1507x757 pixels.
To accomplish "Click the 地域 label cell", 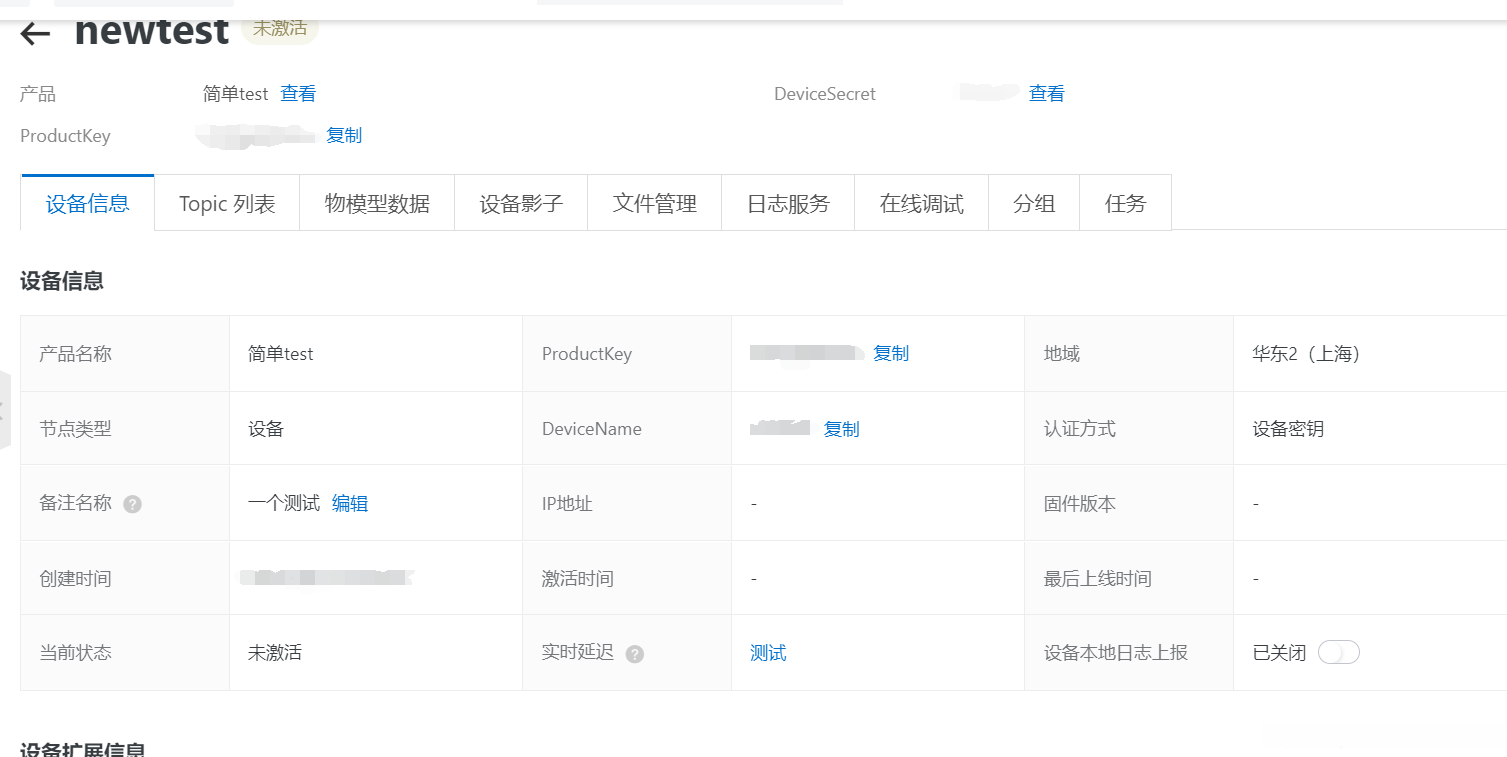I will click(x=1129, y=354).
